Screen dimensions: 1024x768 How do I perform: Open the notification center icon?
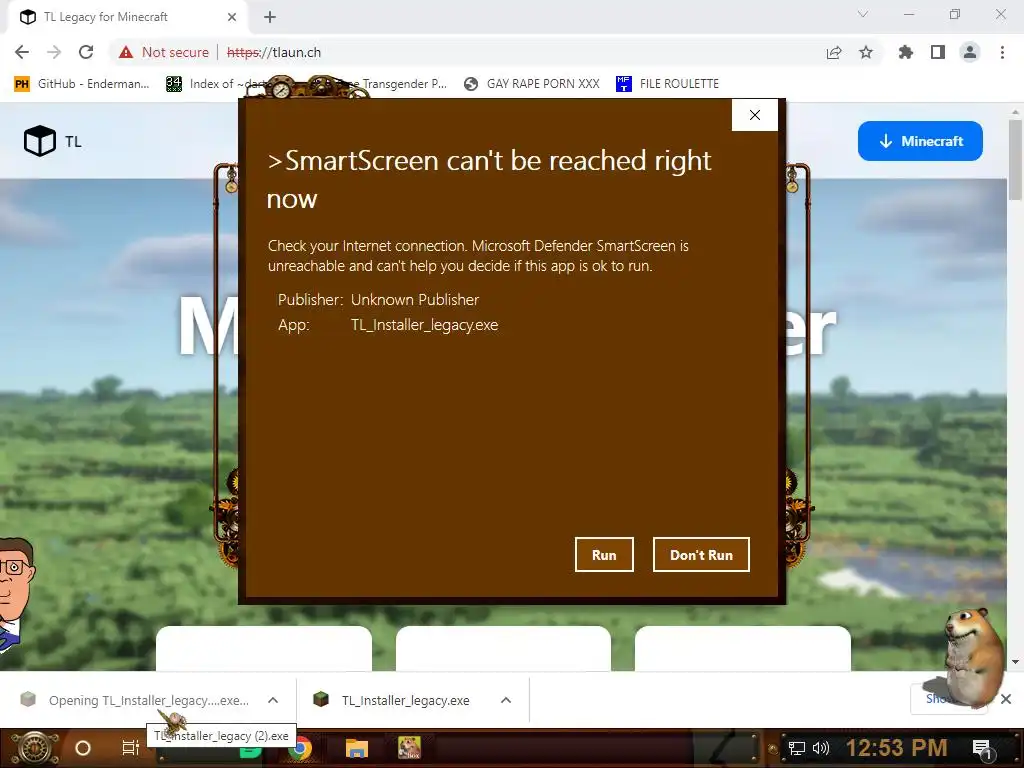[982, 748]
